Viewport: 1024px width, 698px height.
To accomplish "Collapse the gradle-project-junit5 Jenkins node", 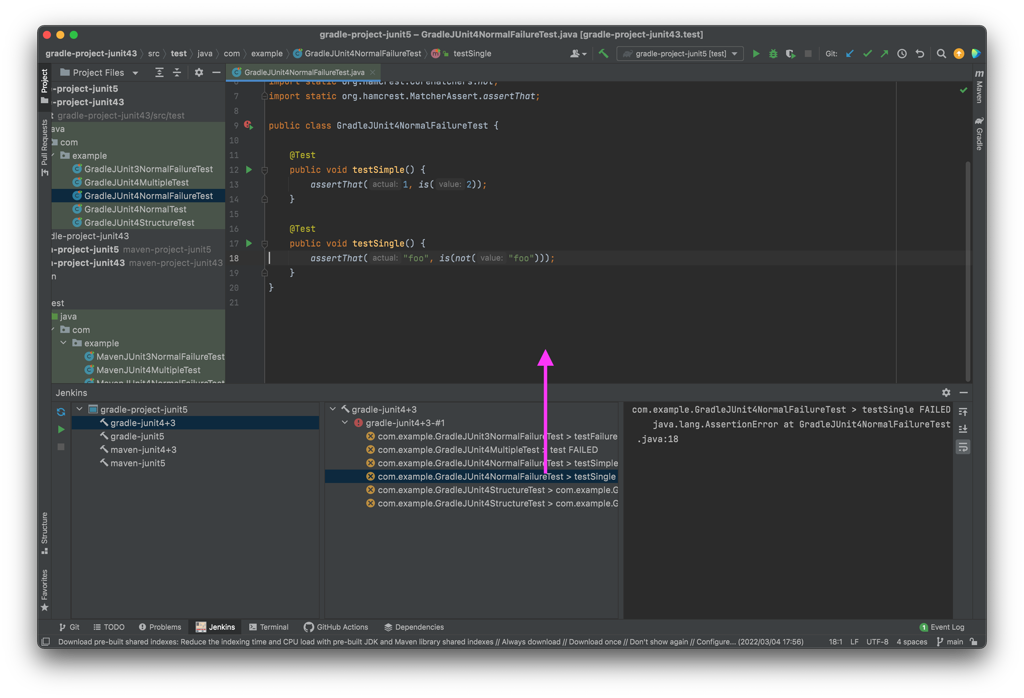I will [80, 409].
